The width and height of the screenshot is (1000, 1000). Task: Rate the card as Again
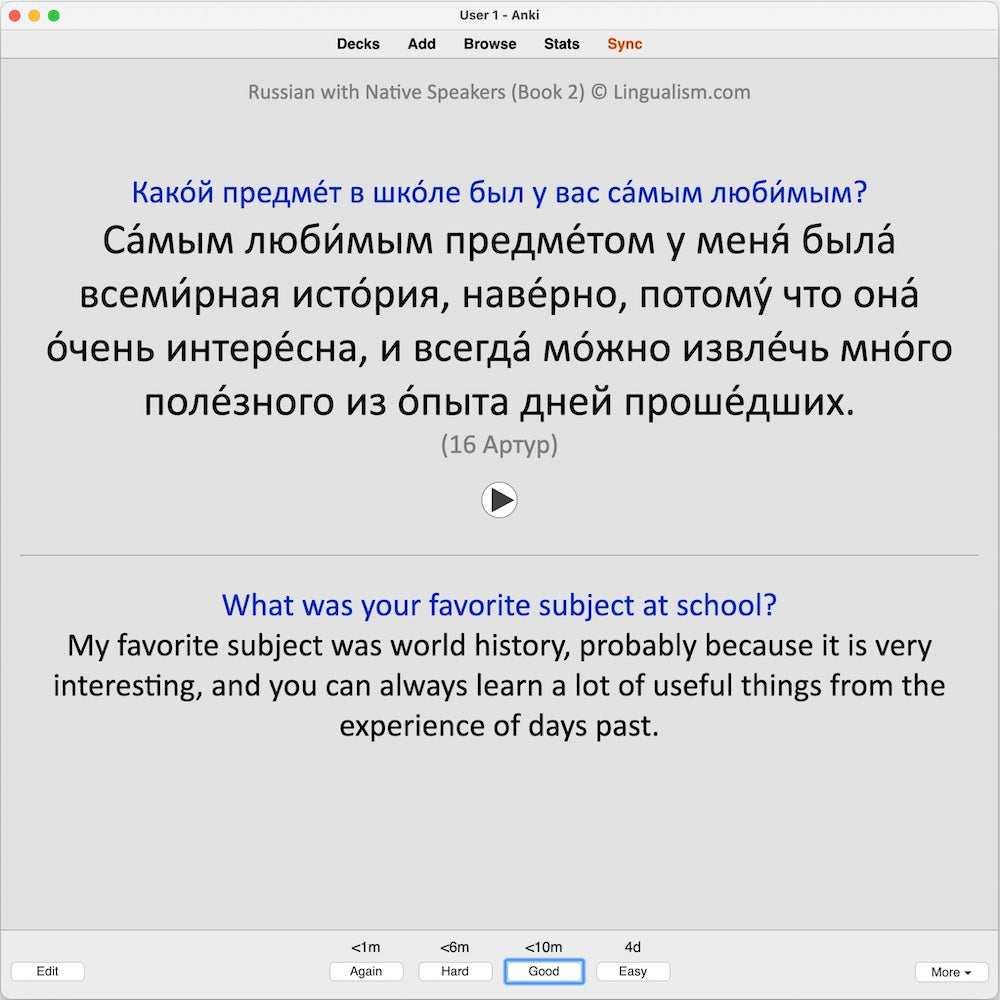click(366, 971)
